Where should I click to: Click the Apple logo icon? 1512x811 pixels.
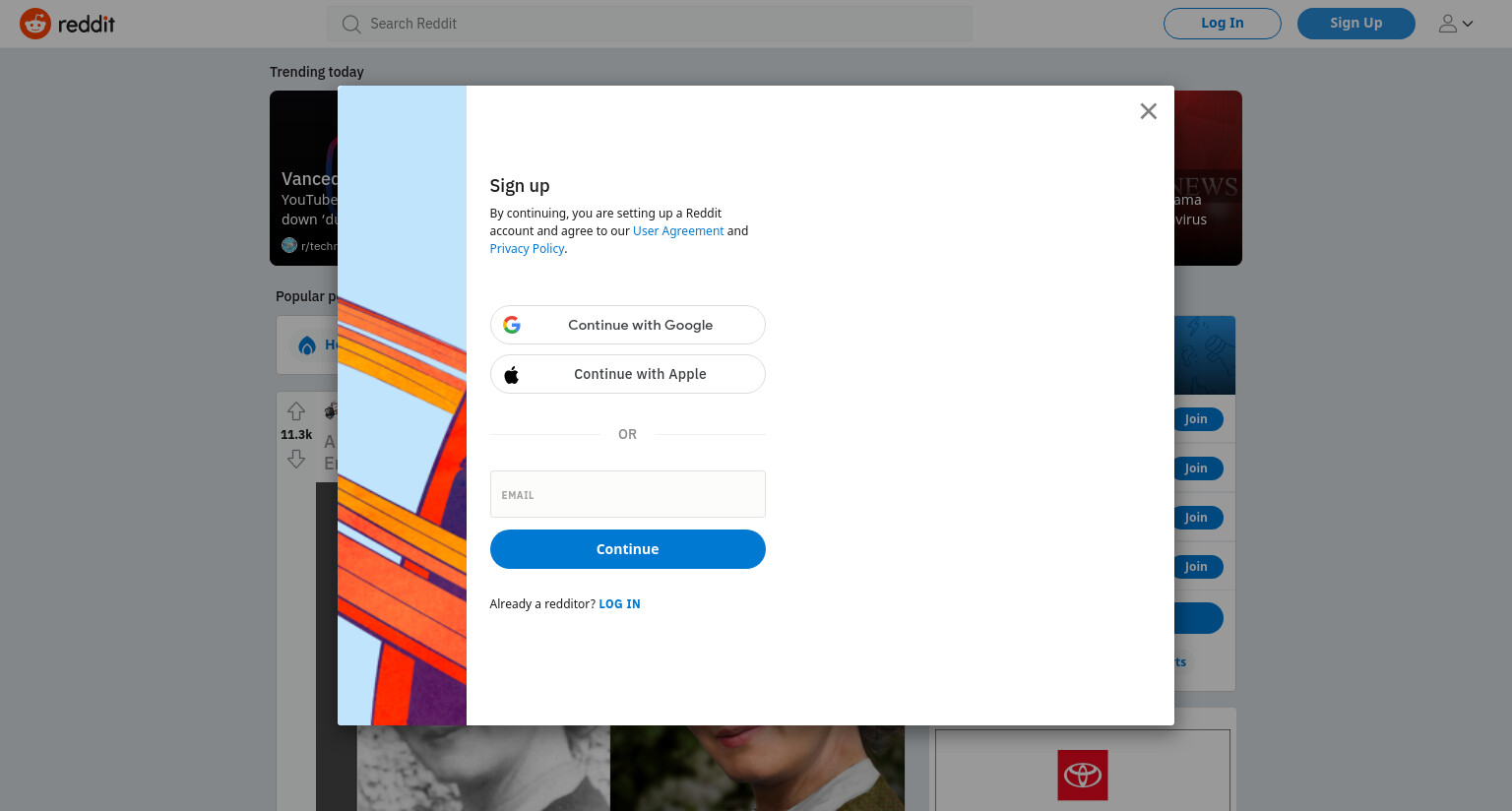(512, 374)
